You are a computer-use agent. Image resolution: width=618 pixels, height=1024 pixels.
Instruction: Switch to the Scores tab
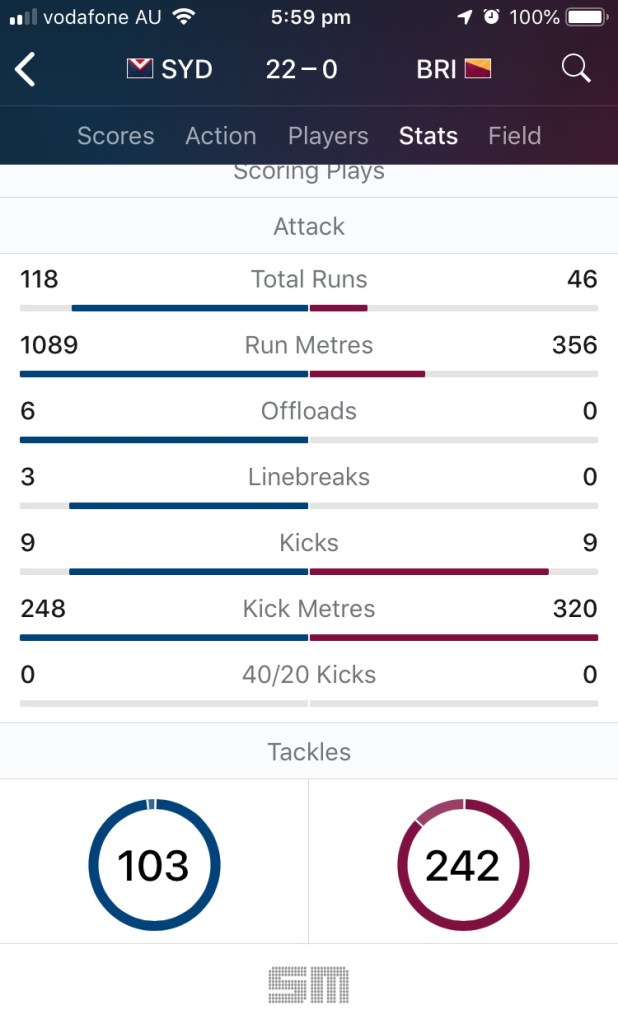tap(116, 136)
